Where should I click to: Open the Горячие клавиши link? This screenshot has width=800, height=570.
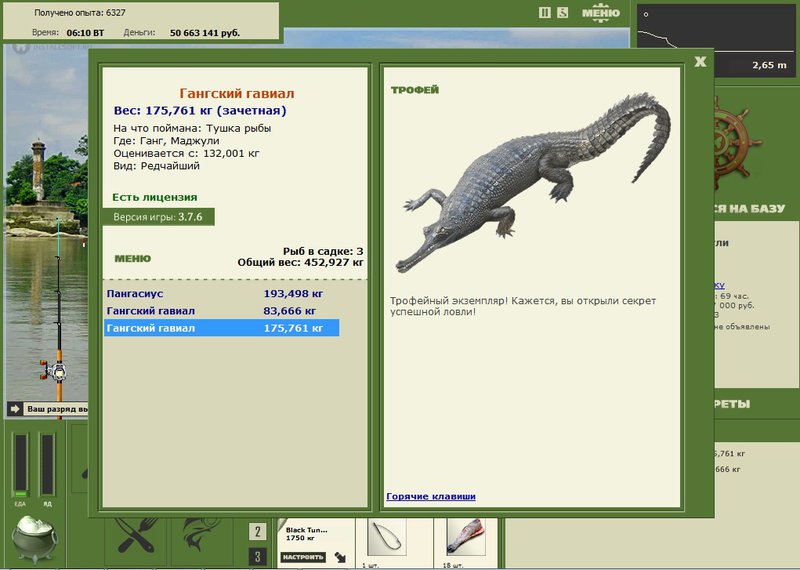[431, 496]
